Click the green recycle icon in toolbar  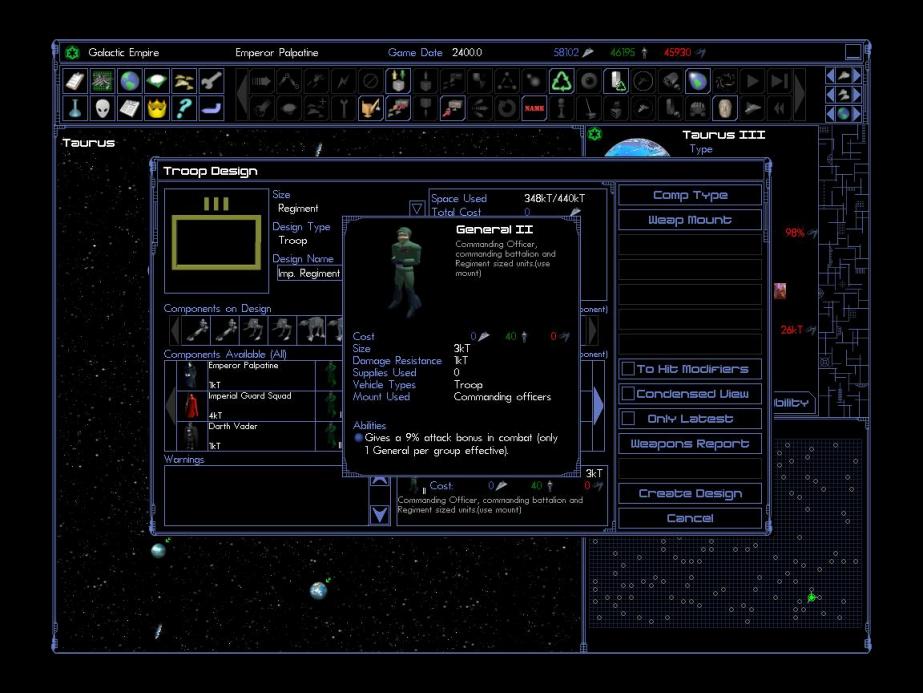pyautogui.click(x=562, y=82)
